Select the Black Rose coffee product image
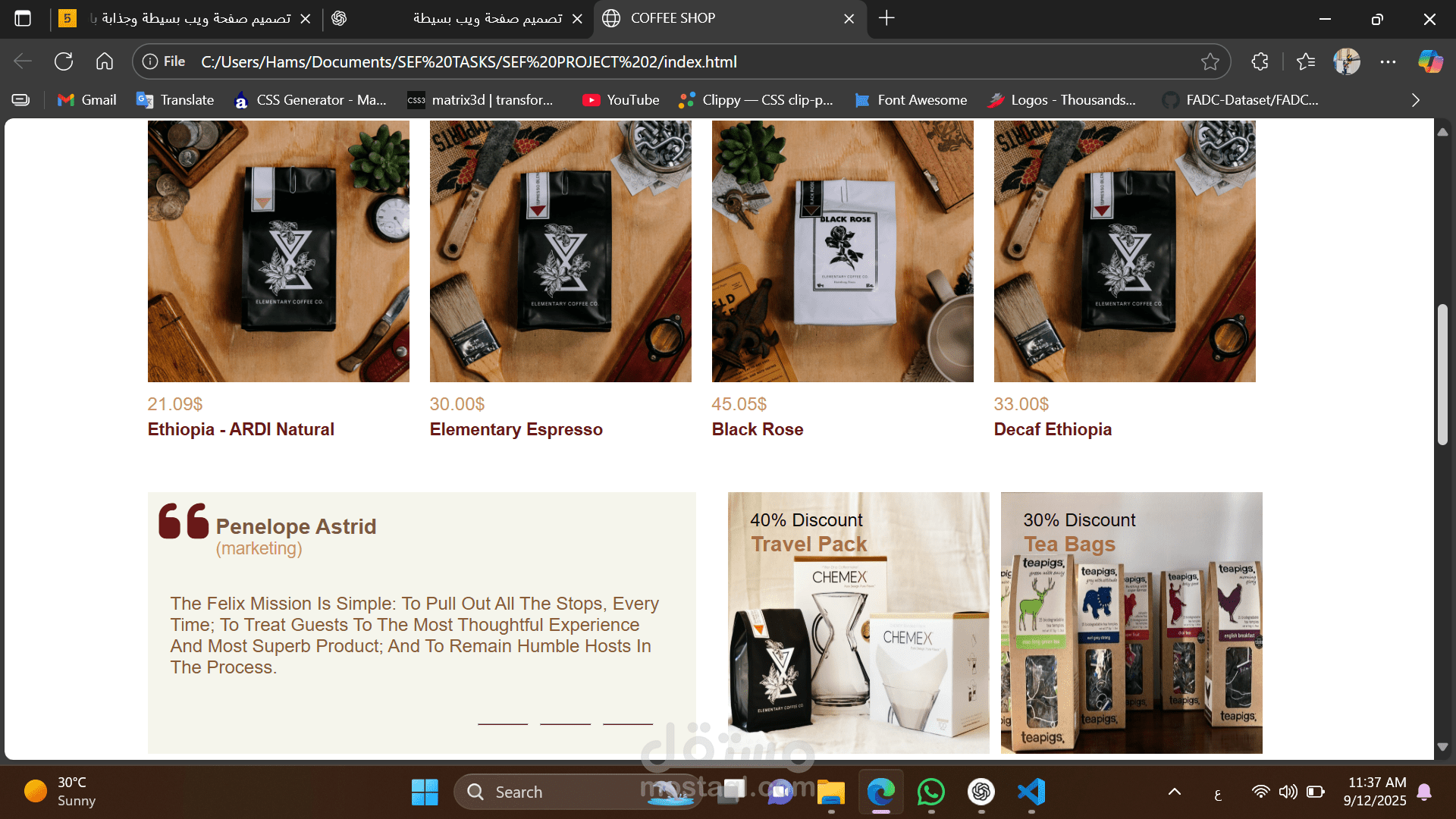This screenshot has height=819, width=1456. (843, 251)
